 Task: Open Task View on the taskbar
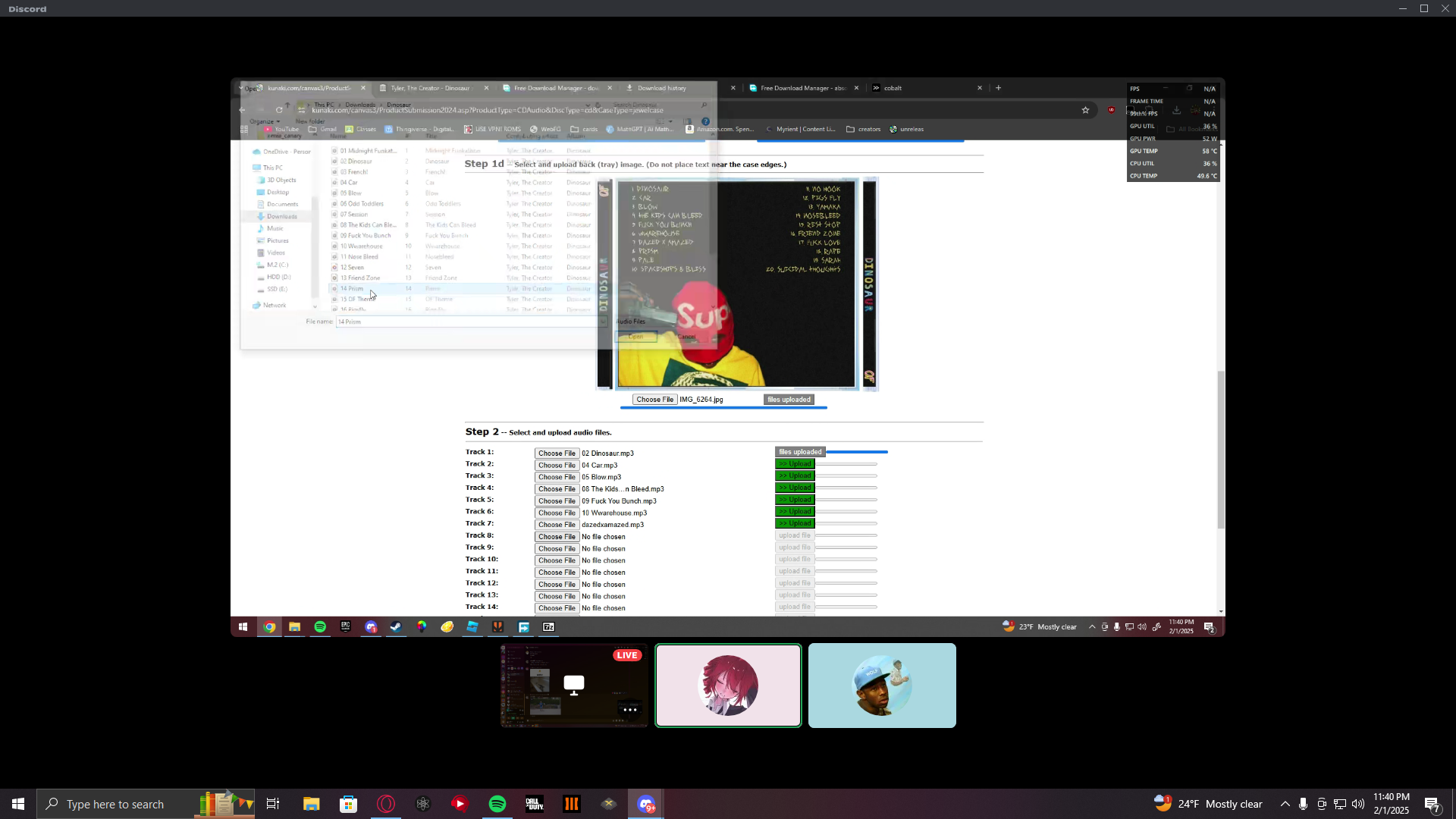273,804
